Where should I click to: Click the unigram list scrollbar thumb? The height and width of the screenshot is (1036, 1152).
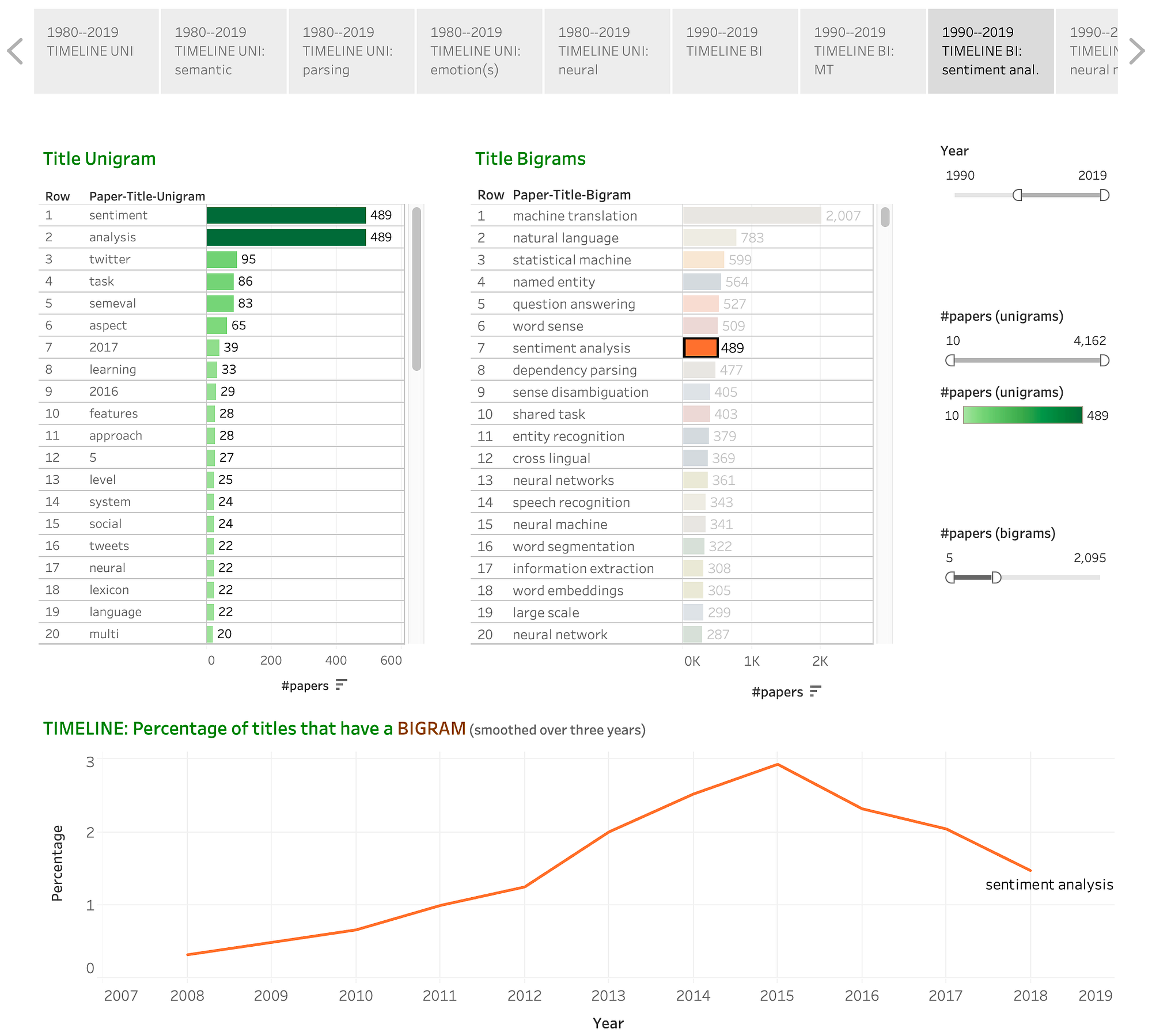(416, 288)
